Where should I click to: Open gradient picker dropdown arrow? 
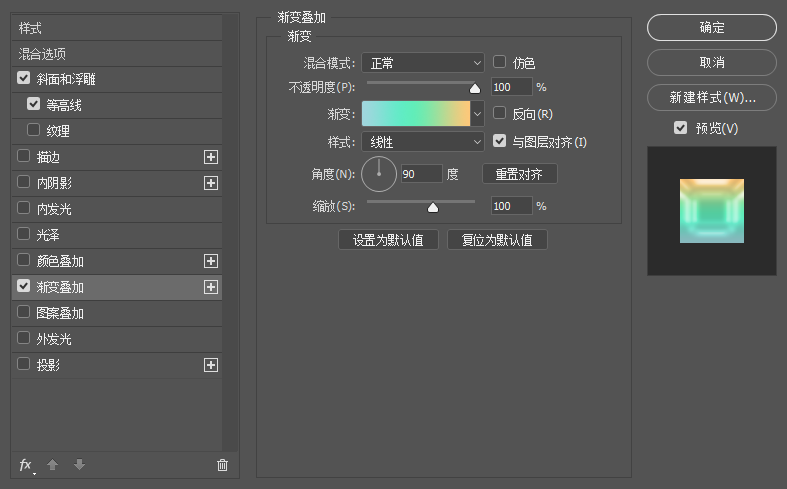click(477, 113)
